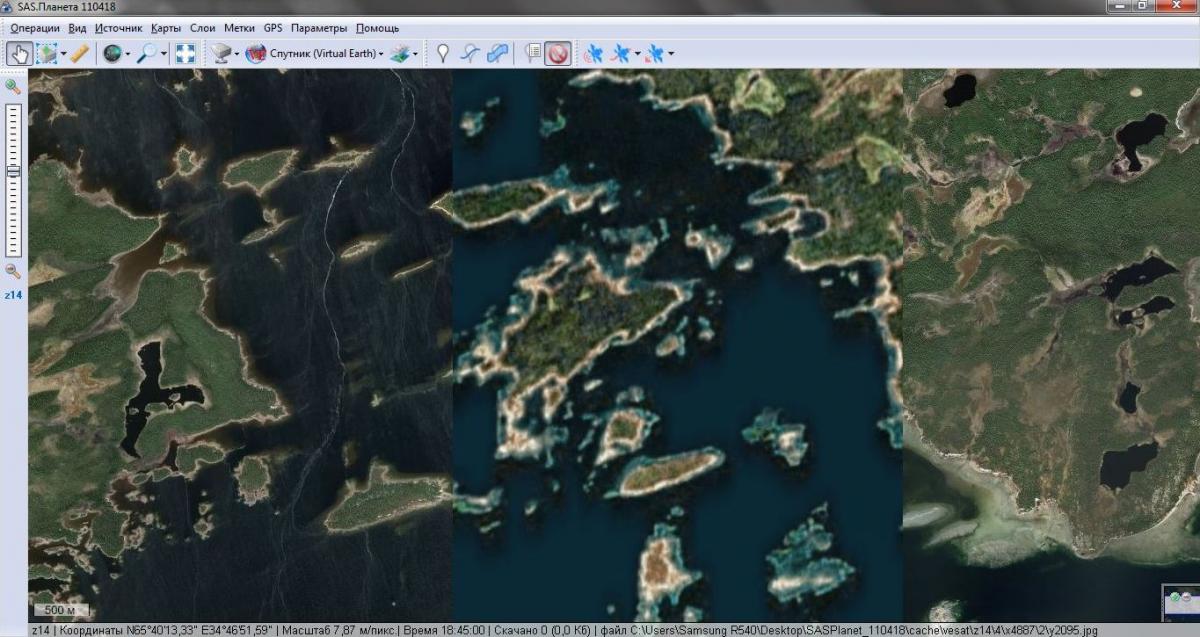Image resolution: width=1200 pixels, height=637 pixels.
Task: Expand the selection tool dropdown arrow
Action: [64, 54]
